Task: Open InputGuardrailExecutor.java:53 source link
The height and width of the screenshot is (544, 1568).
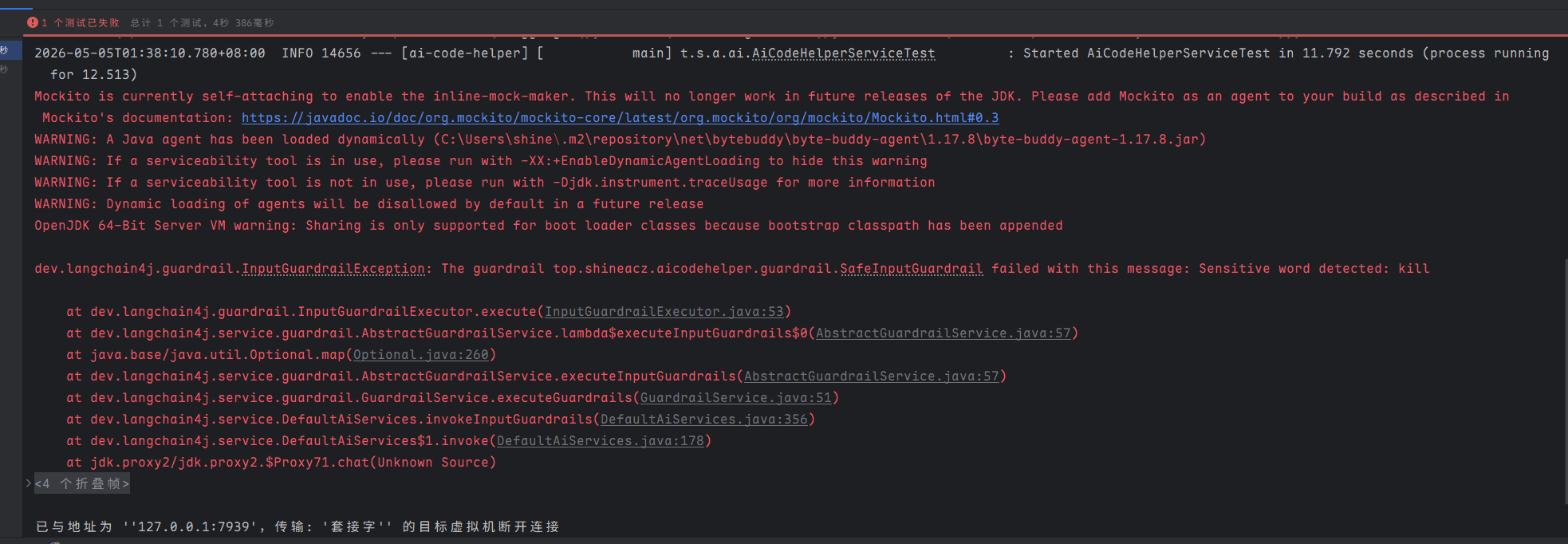Action: click(664, 312)
